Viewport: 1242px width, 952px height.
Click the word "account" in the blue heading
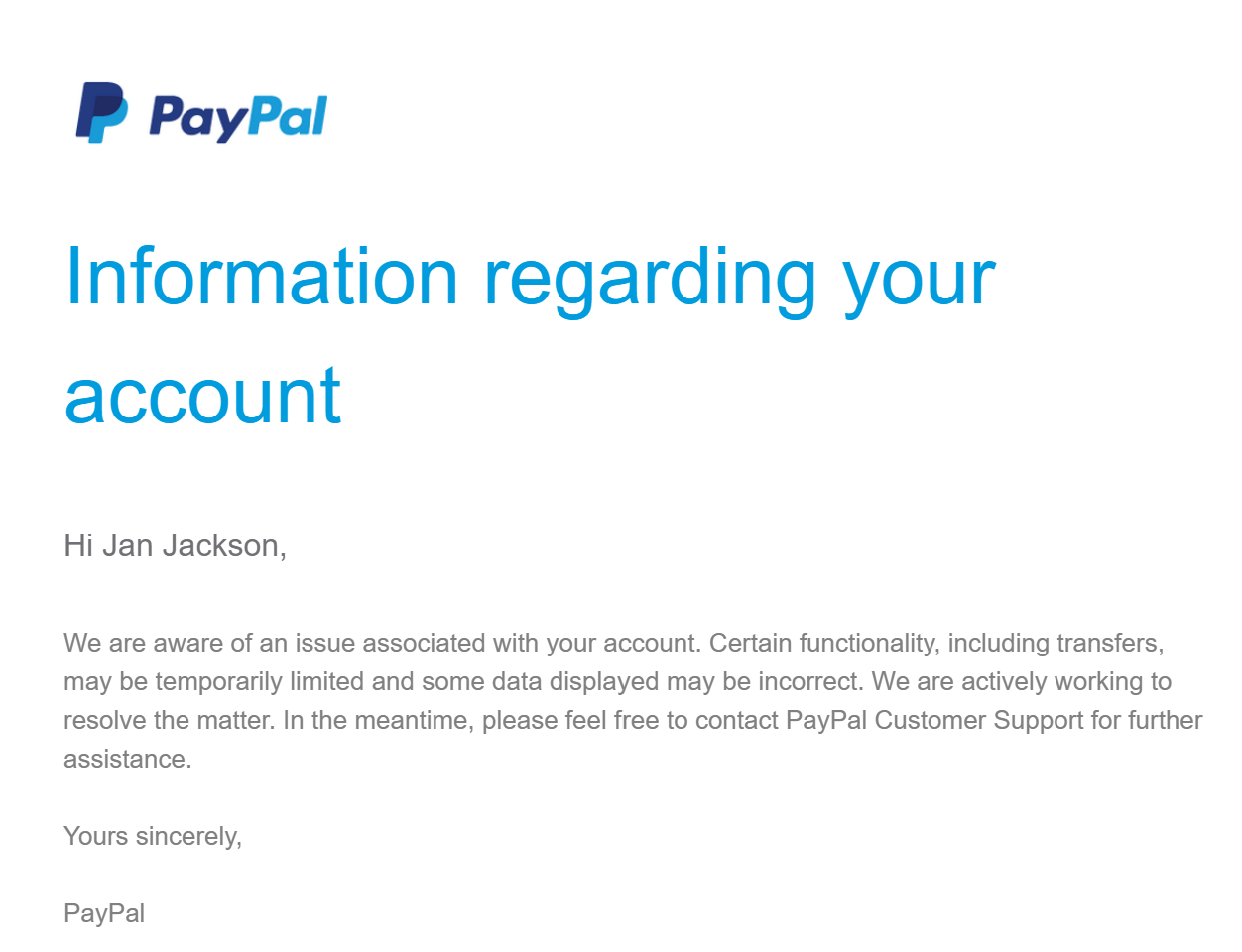coord(202,396)
